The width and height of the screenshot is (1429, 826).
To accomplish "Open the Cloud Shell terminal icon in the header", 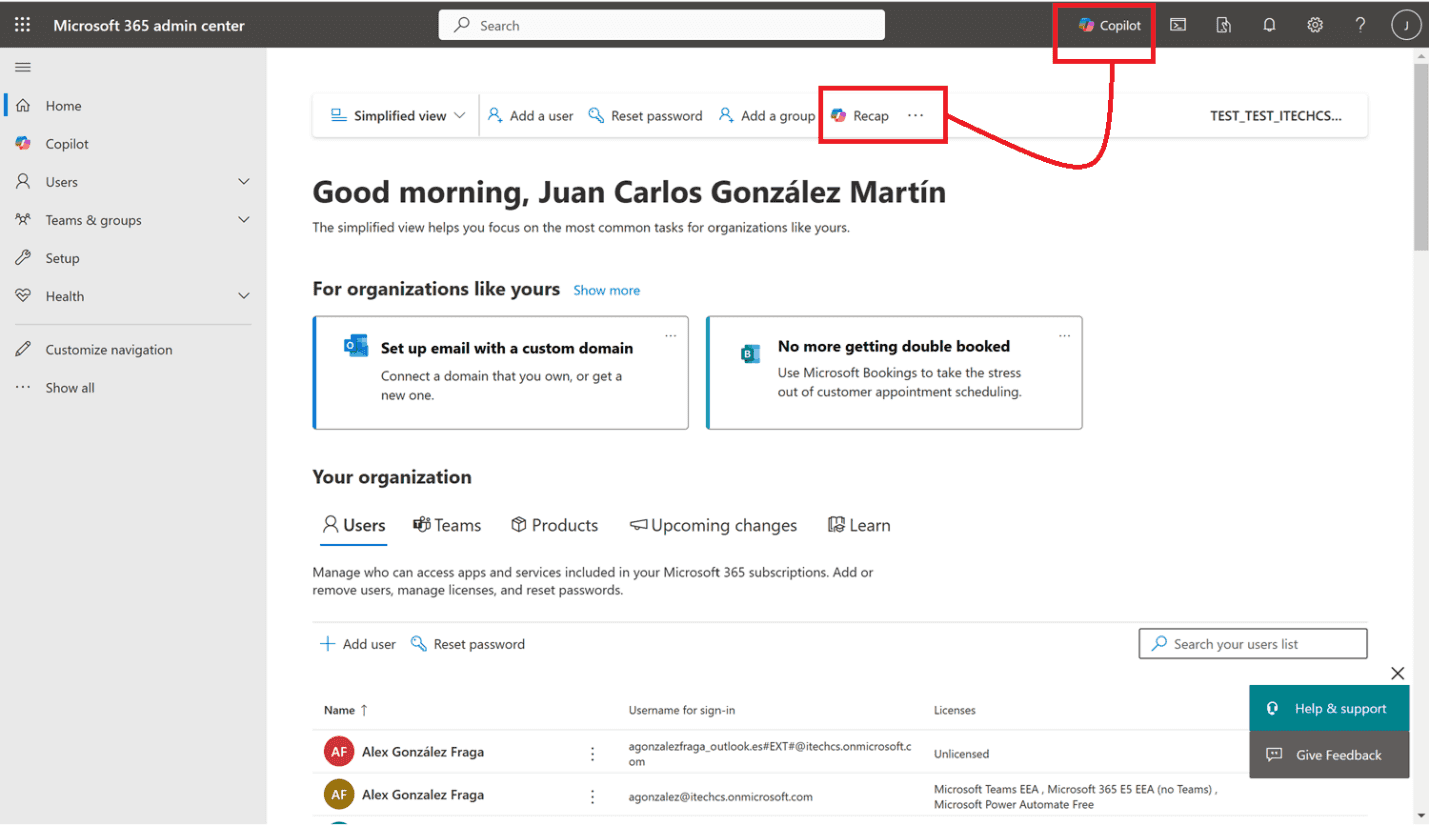I will pyautogui.click(x=1178, y=25).
